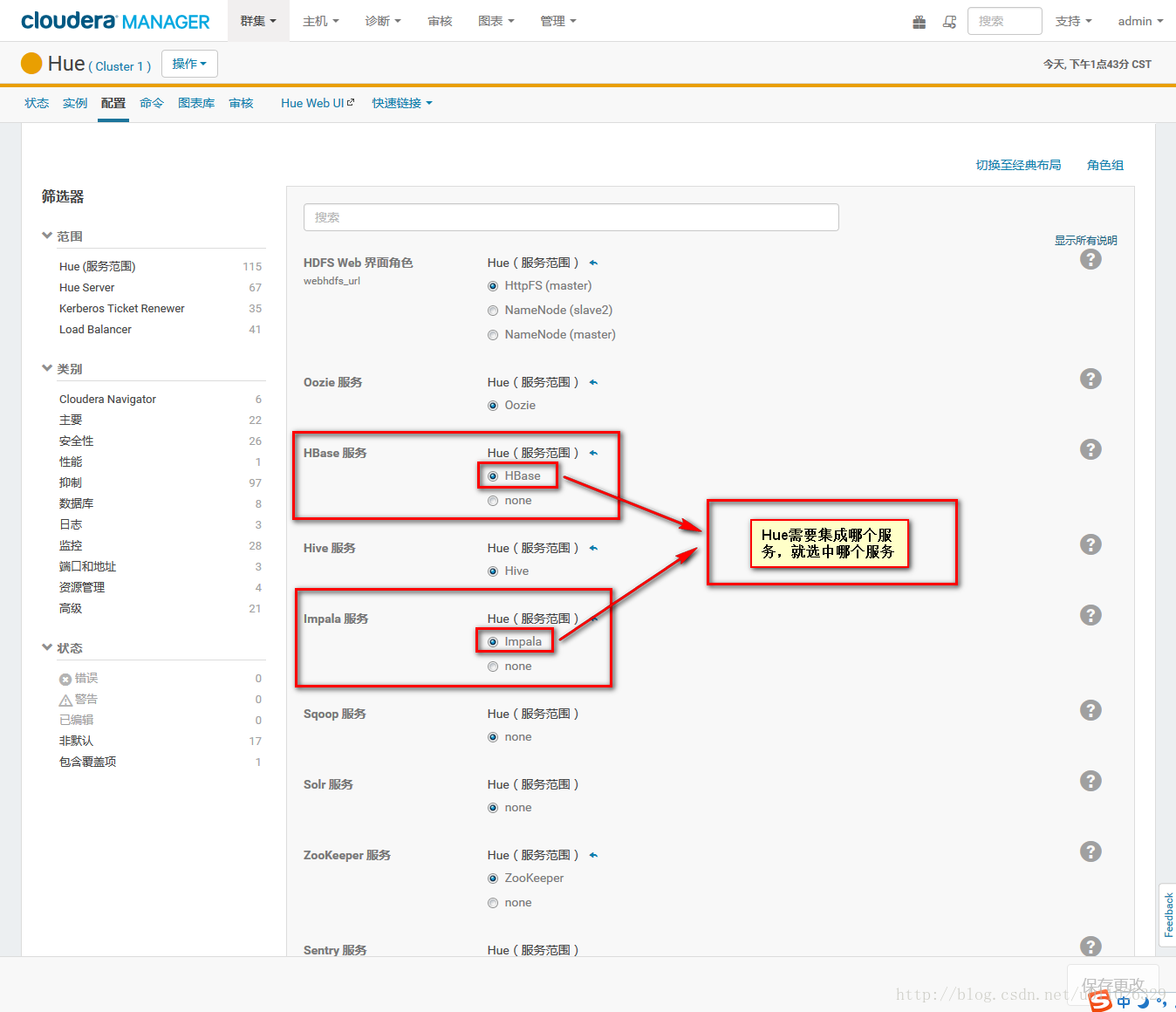The width and height of the screenshot is (1176, 1012).
Task: Click the Sogou input method tray icon
Action: point(1101,1002)
